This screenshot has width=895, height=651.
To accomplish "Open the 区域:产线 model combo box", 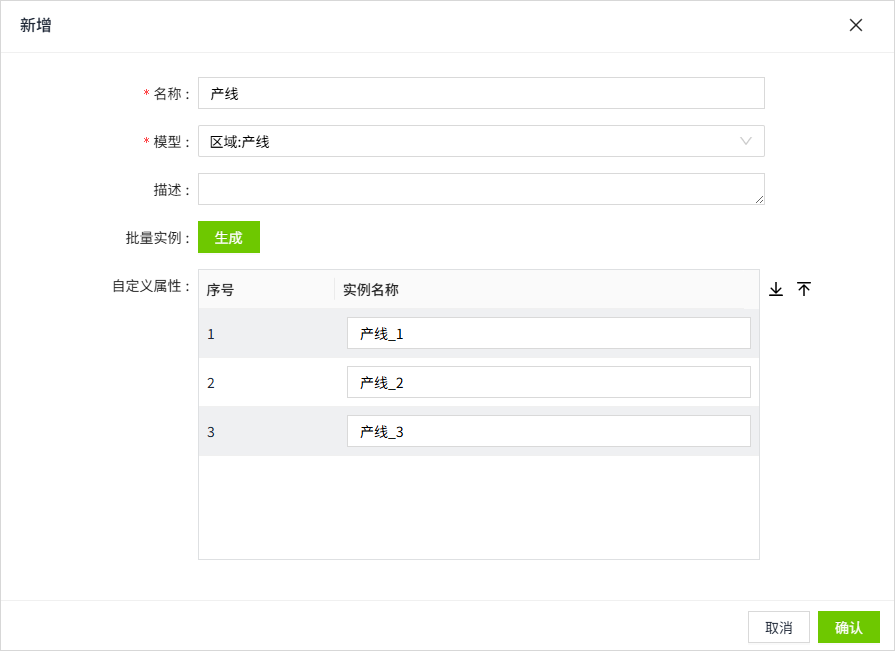I will (x=481, y=141).
